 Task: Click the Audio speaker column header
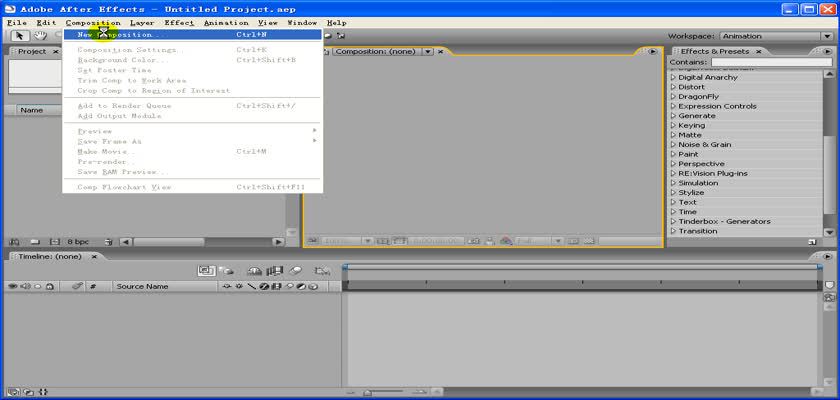coord(25,286)
